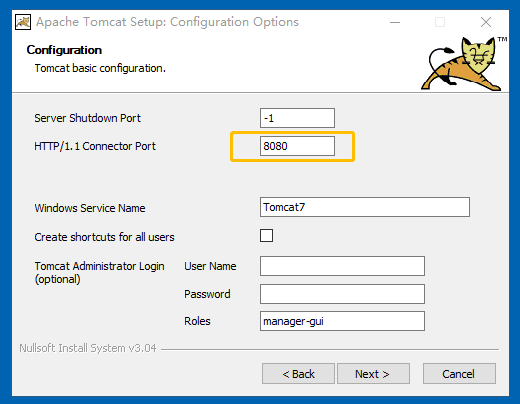Click the Tomcat Administrator Login (optional) label
This screenshot has width=520, height=404.
99,273
